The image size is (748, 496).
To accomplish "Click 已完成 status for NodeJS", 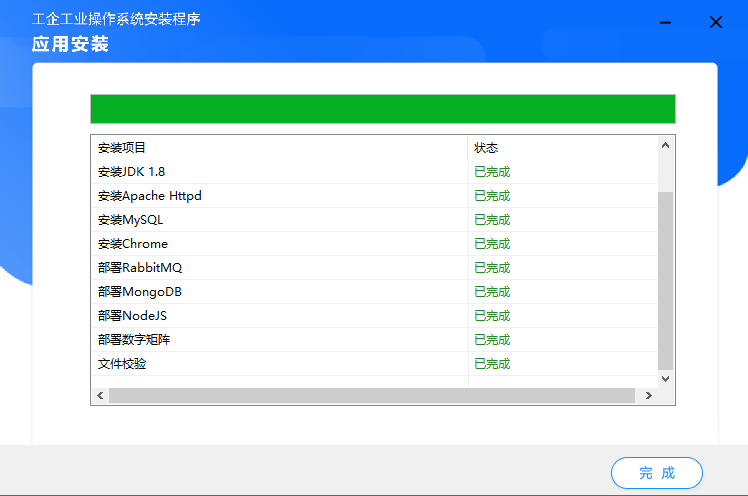I will [492, 316].
